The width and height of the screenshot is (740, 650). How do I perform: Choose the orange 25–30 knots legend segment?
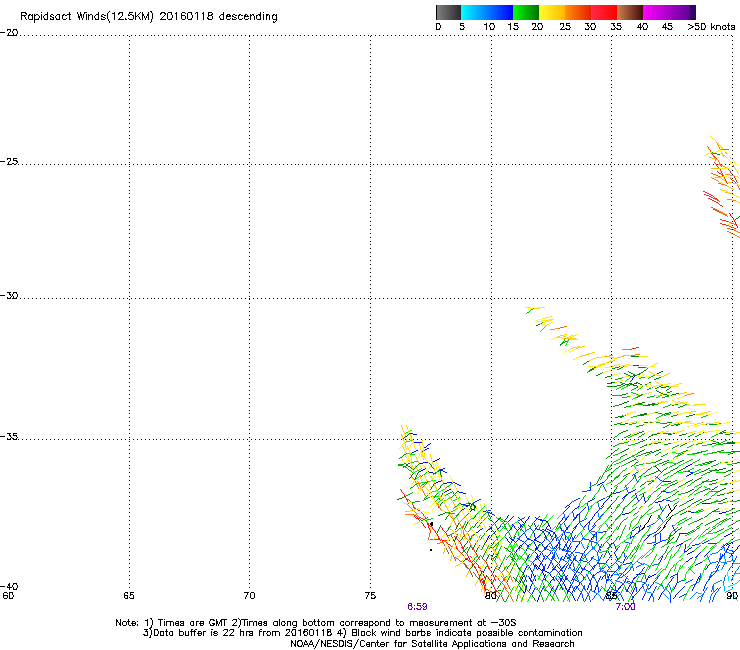click(578, 12)
